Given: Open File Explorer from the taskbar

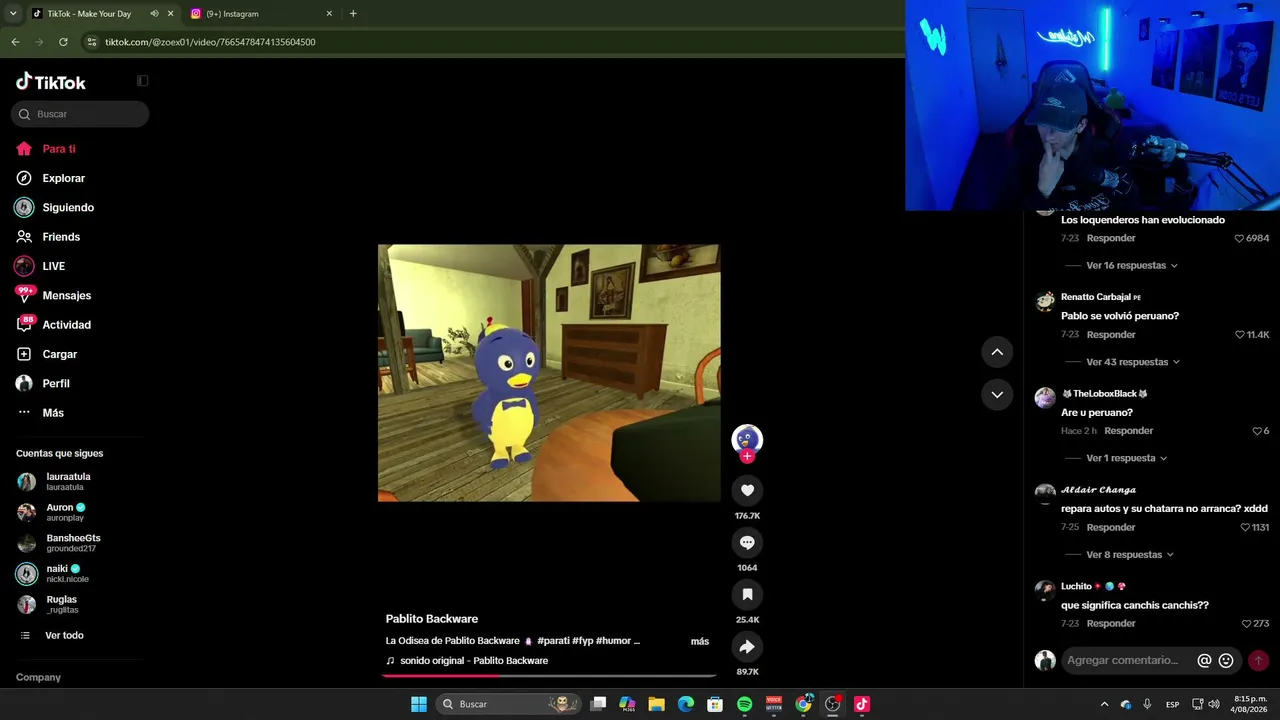Looking at the screenshot, I should point(656,704).
